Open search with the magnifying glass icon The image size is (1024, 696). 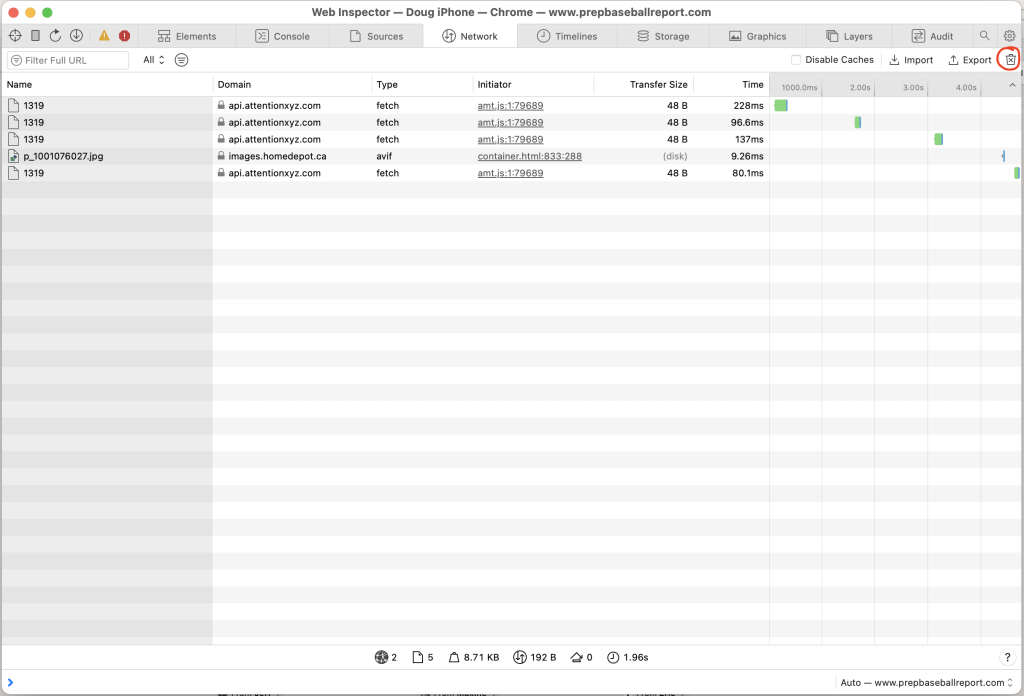point(984,36)
